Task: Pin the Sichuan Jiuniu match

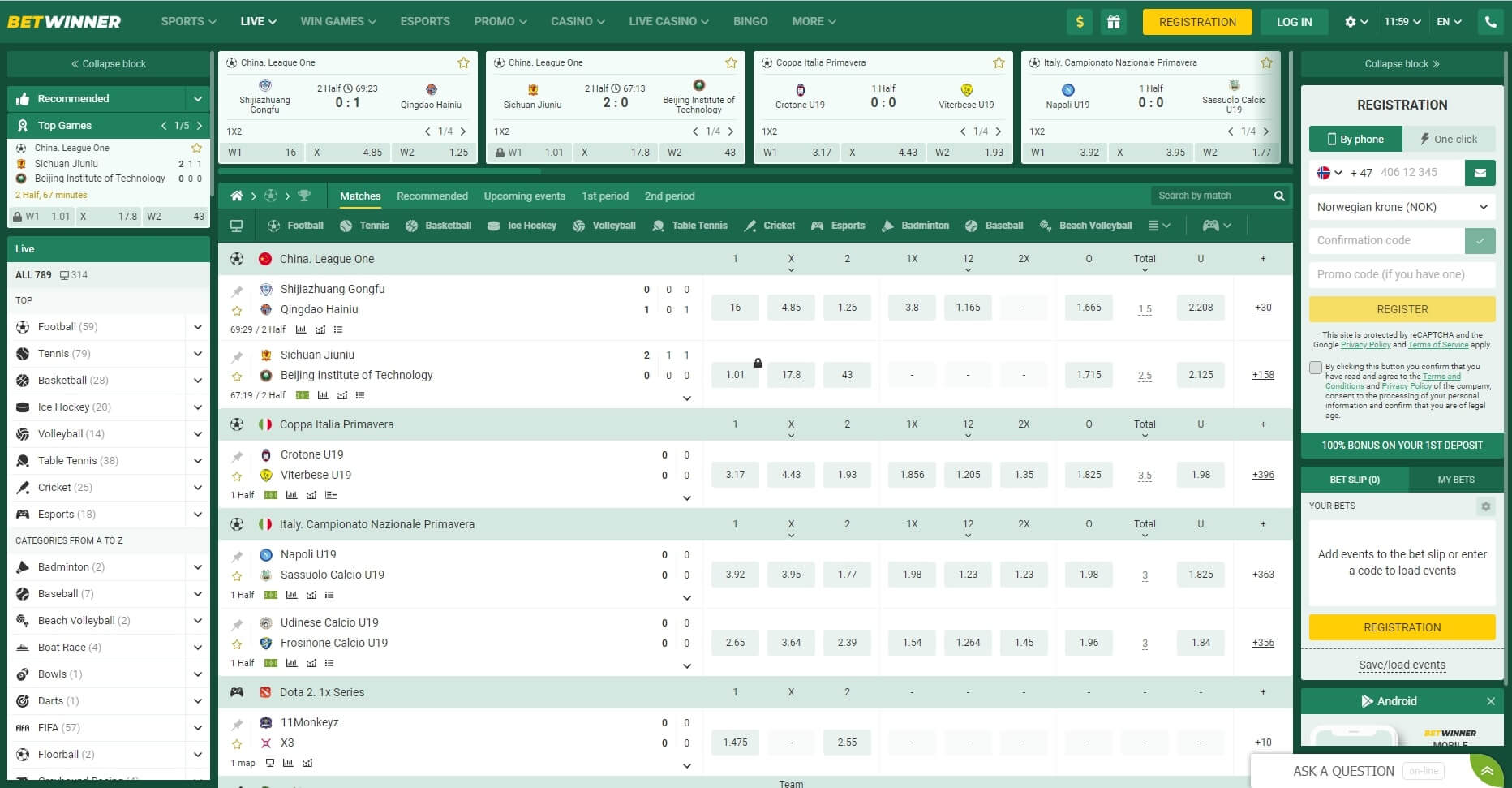Action: click(238, 355)
